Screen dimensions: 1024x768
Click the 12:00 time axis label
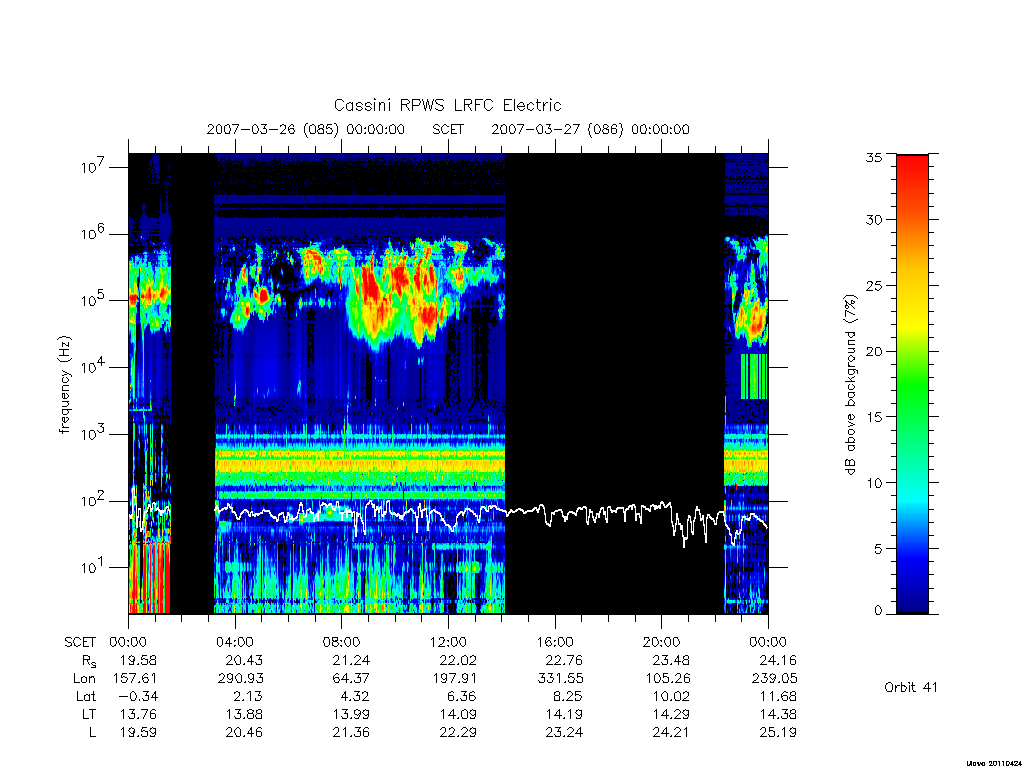(x=448, y=642)
